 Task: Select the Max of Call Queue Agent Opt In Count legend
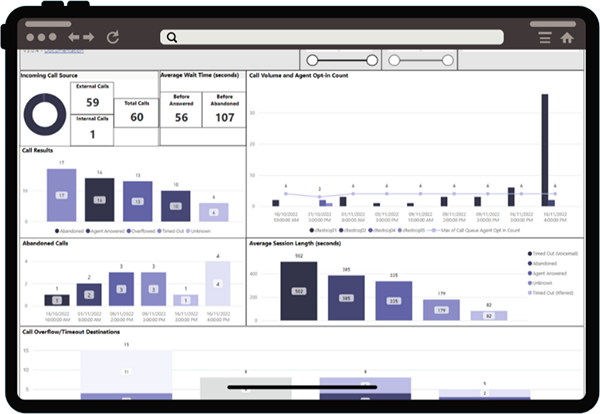point(474,230)
